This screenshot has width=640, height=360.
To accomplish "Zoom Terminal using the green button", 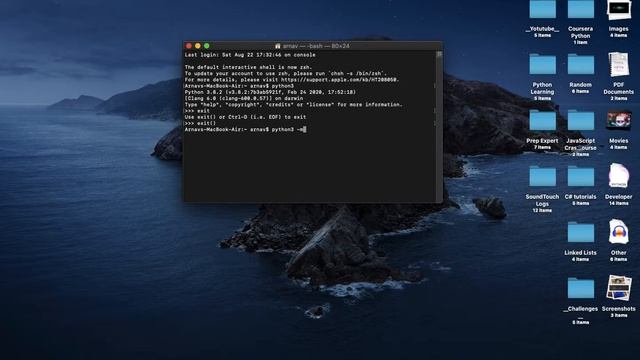I will coord(207,46).
